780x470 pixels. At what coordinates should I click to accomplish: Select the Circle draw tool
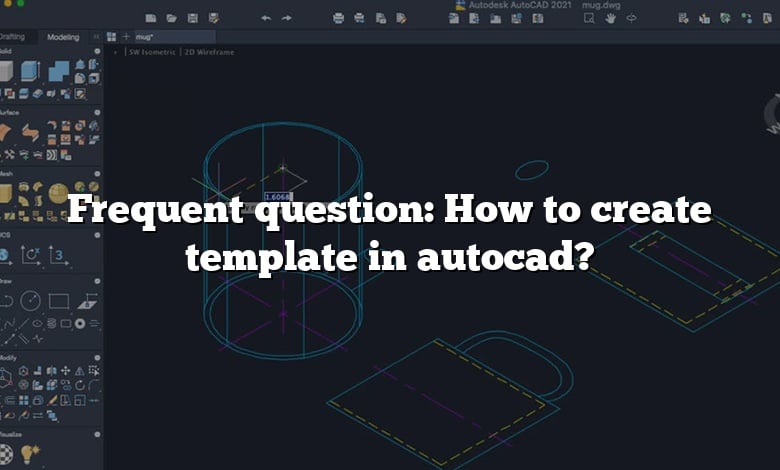(x=30, y=301)
